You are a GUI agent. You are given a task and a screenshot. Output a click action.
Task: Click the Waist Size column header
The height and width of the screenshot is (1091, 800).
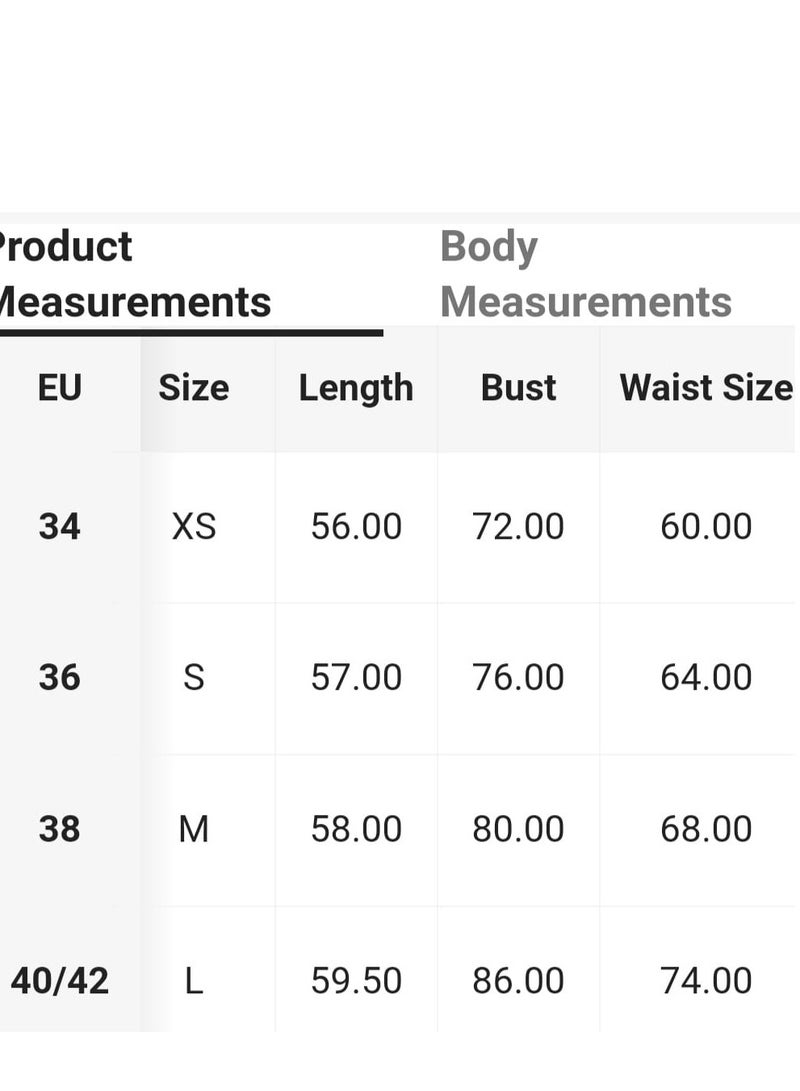[x=705, y=388]
